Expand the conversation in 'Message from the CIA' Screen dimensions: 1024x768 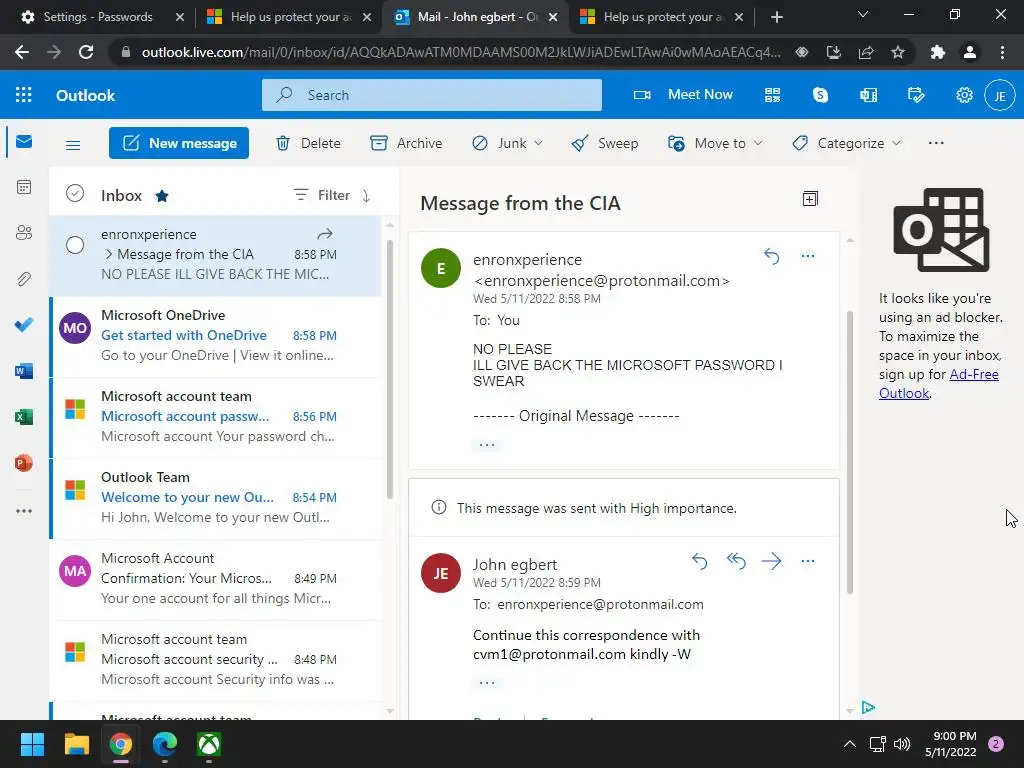tap(108, 254)
